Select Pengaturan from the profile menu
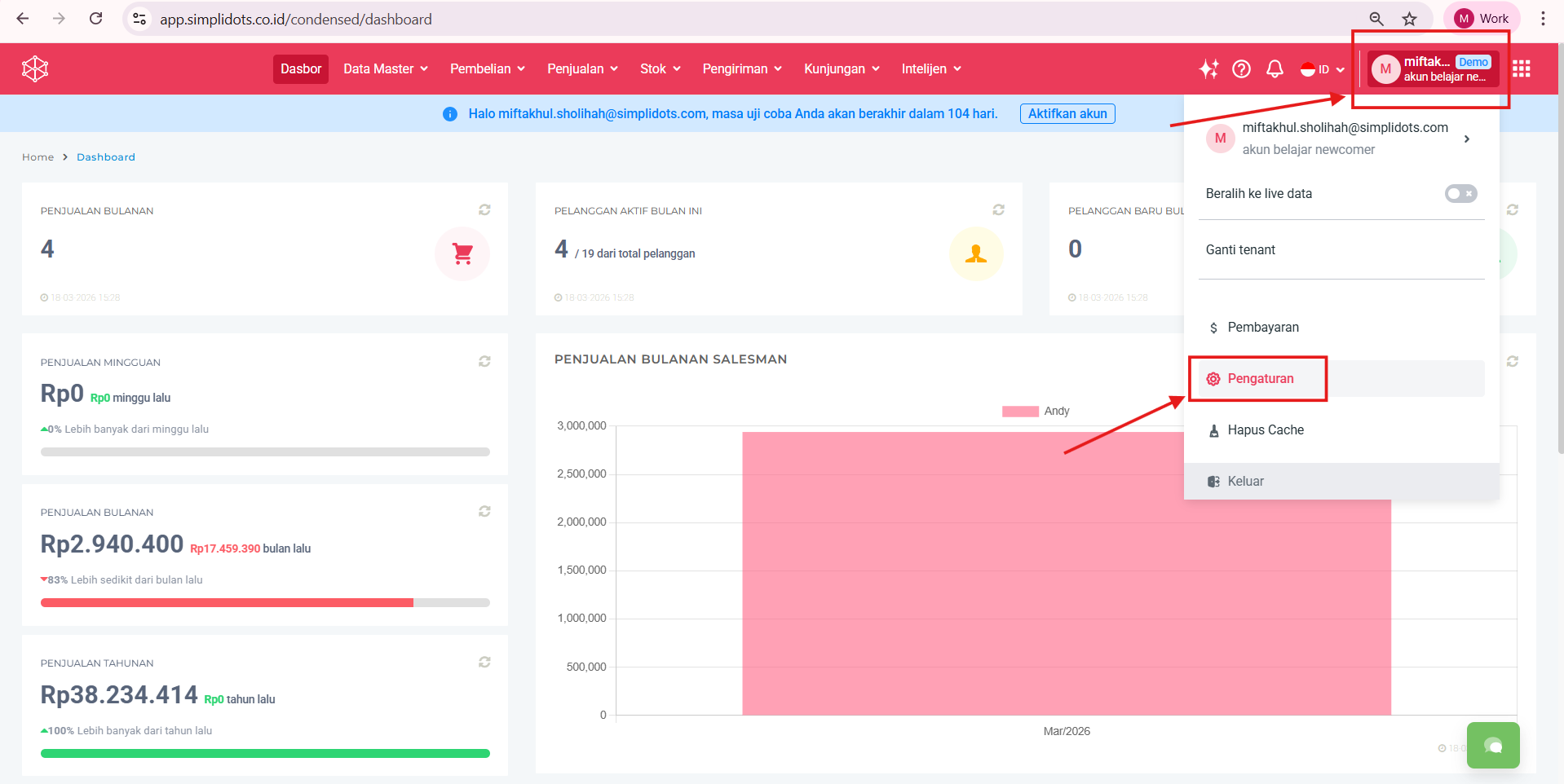1564x784 pixels. 1260,379
